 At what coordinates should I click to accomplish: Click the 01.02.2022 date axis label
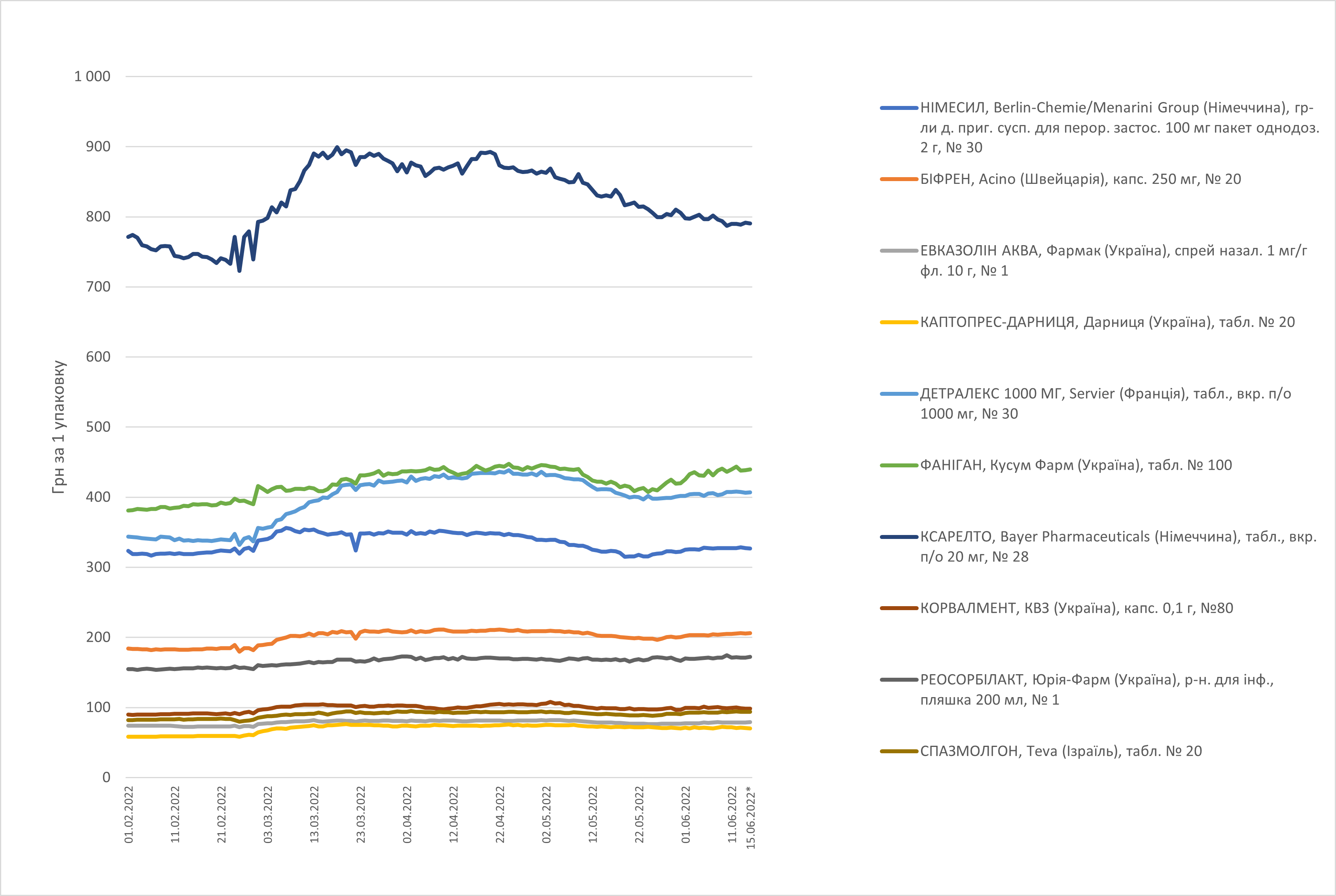click(129, 814)
